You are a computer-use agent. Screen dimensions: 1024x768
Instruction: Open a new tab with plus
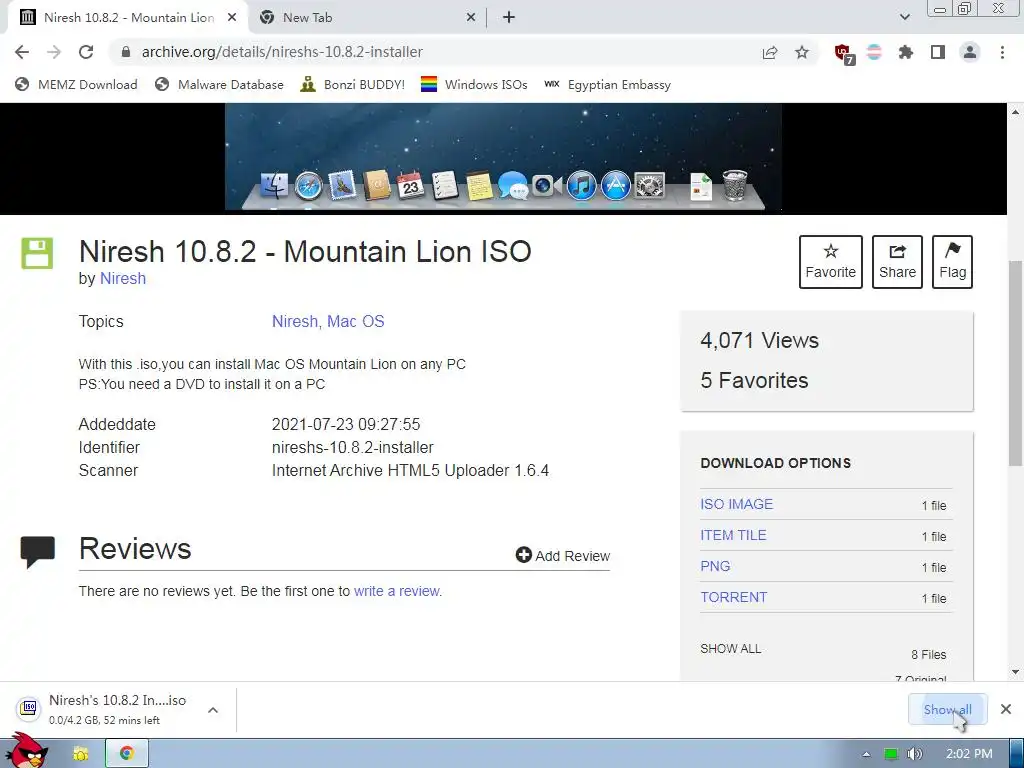[509, 18]
